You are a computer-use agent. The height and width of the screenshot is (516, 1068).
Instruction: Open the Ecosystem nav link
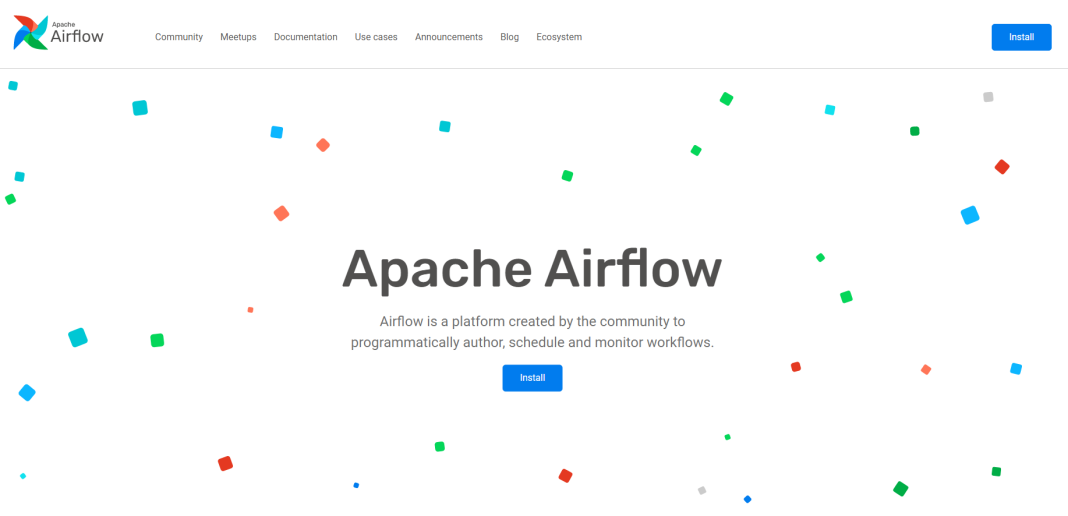559,37
